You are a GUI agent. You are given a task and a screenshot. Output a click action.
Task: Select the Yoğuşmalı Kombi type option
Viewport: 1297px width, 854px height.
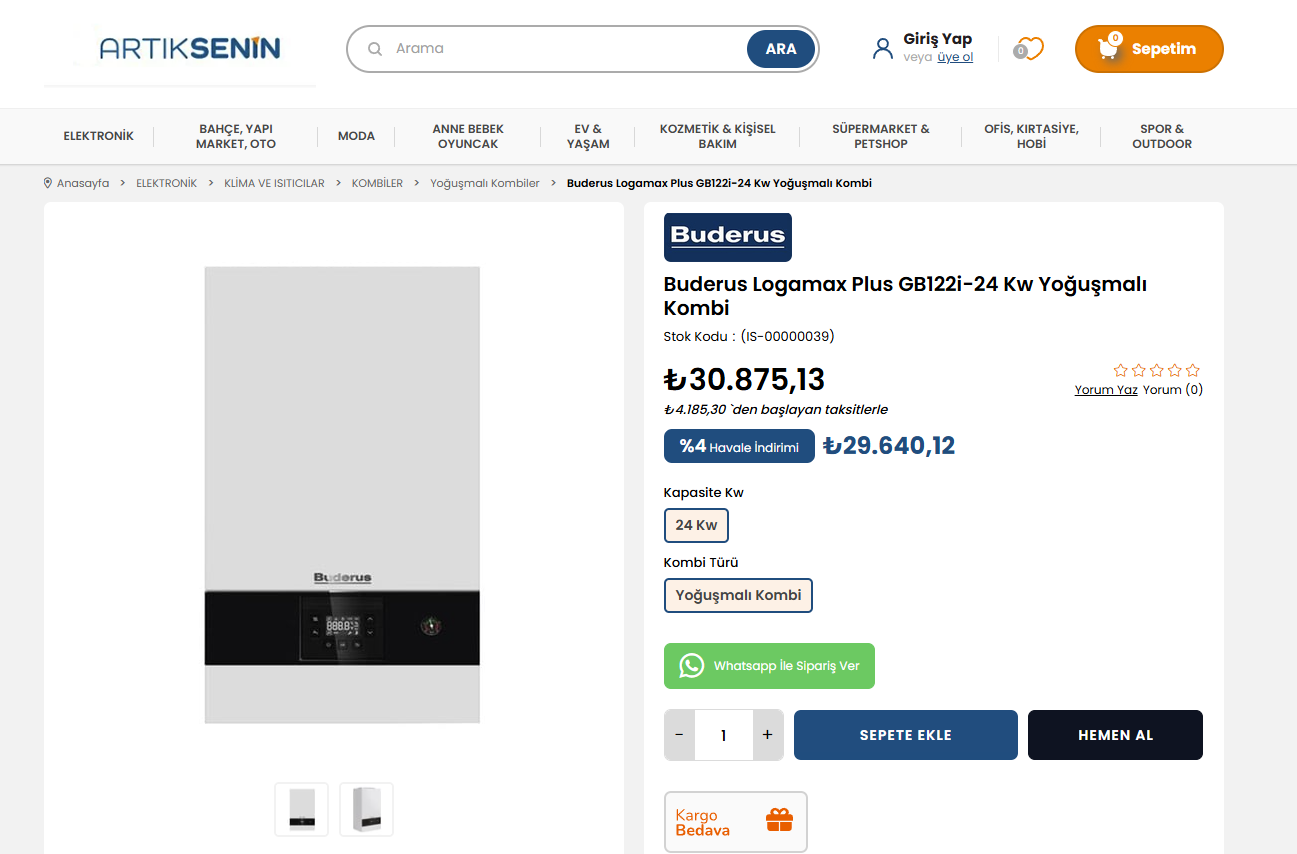tap(739, 595)
